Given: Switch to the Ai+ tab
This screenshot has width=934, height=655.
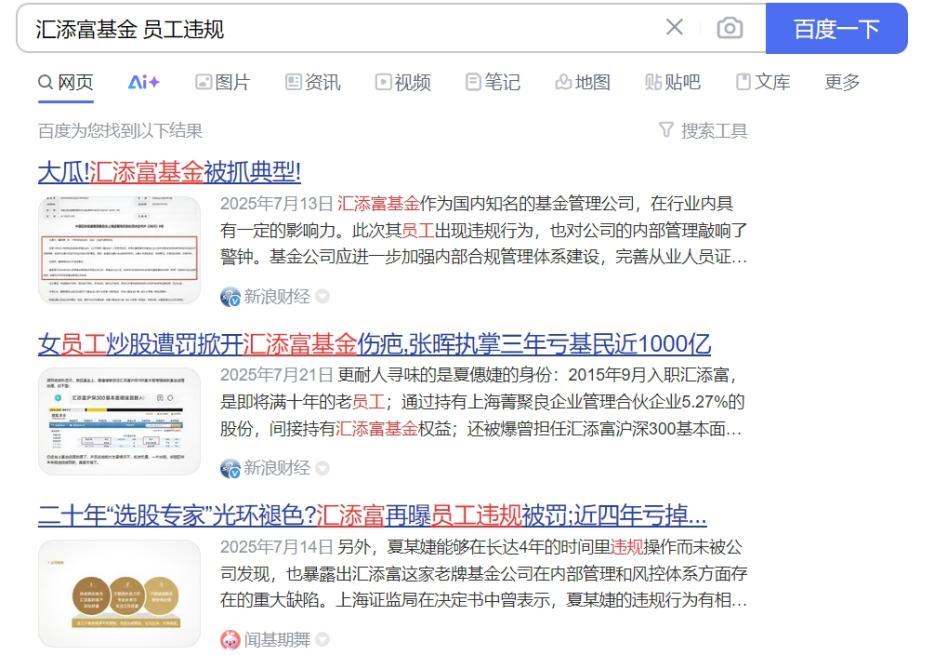Looking at the screenshot, I should (144, 83).
